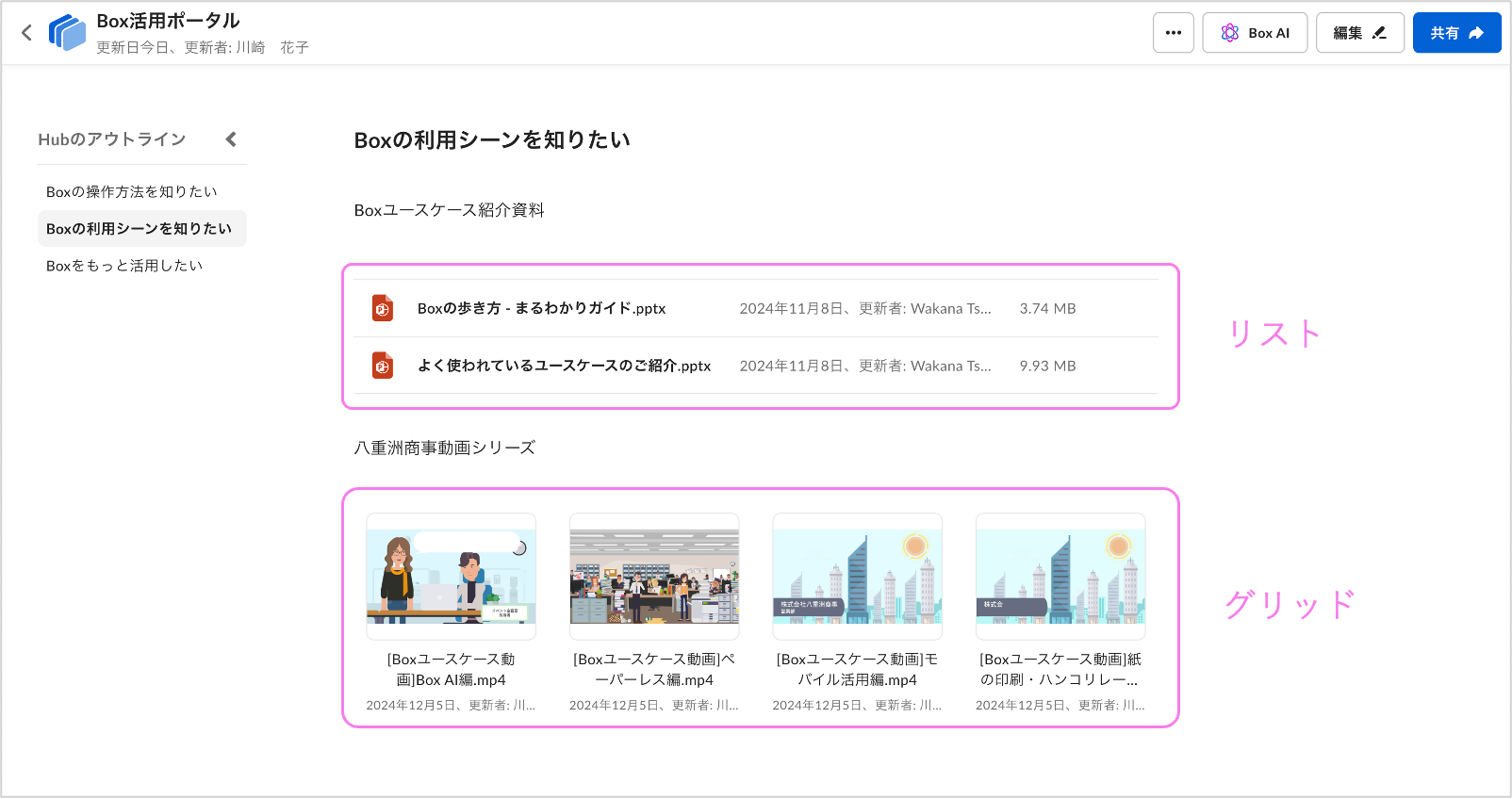
Task: Click update info of Boxの歩き方 row
Action: pyautogui.click(x=865, y=309)
